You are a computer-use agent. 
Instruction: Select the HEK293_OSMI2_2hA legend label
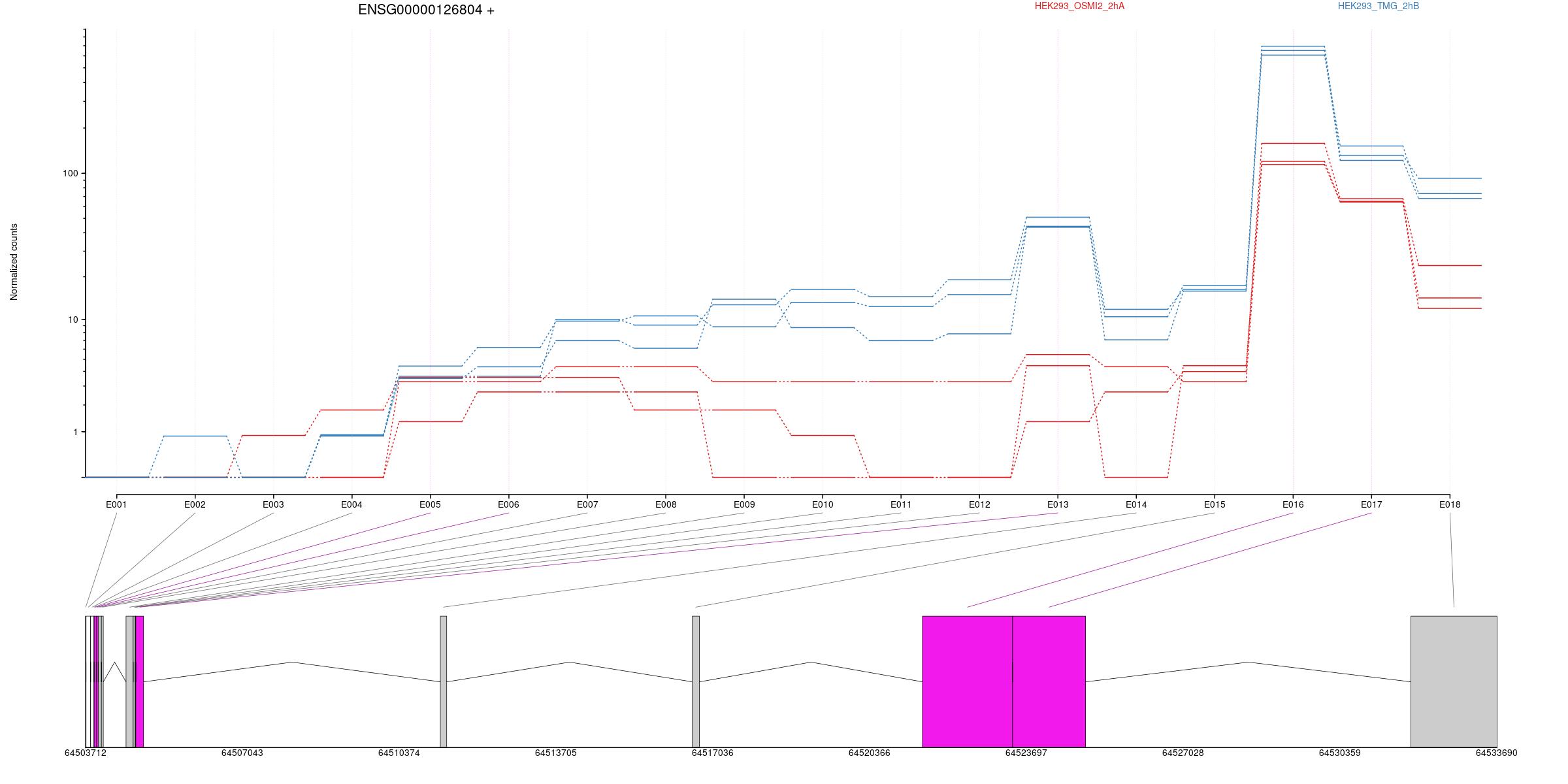tap(1079, 7)
